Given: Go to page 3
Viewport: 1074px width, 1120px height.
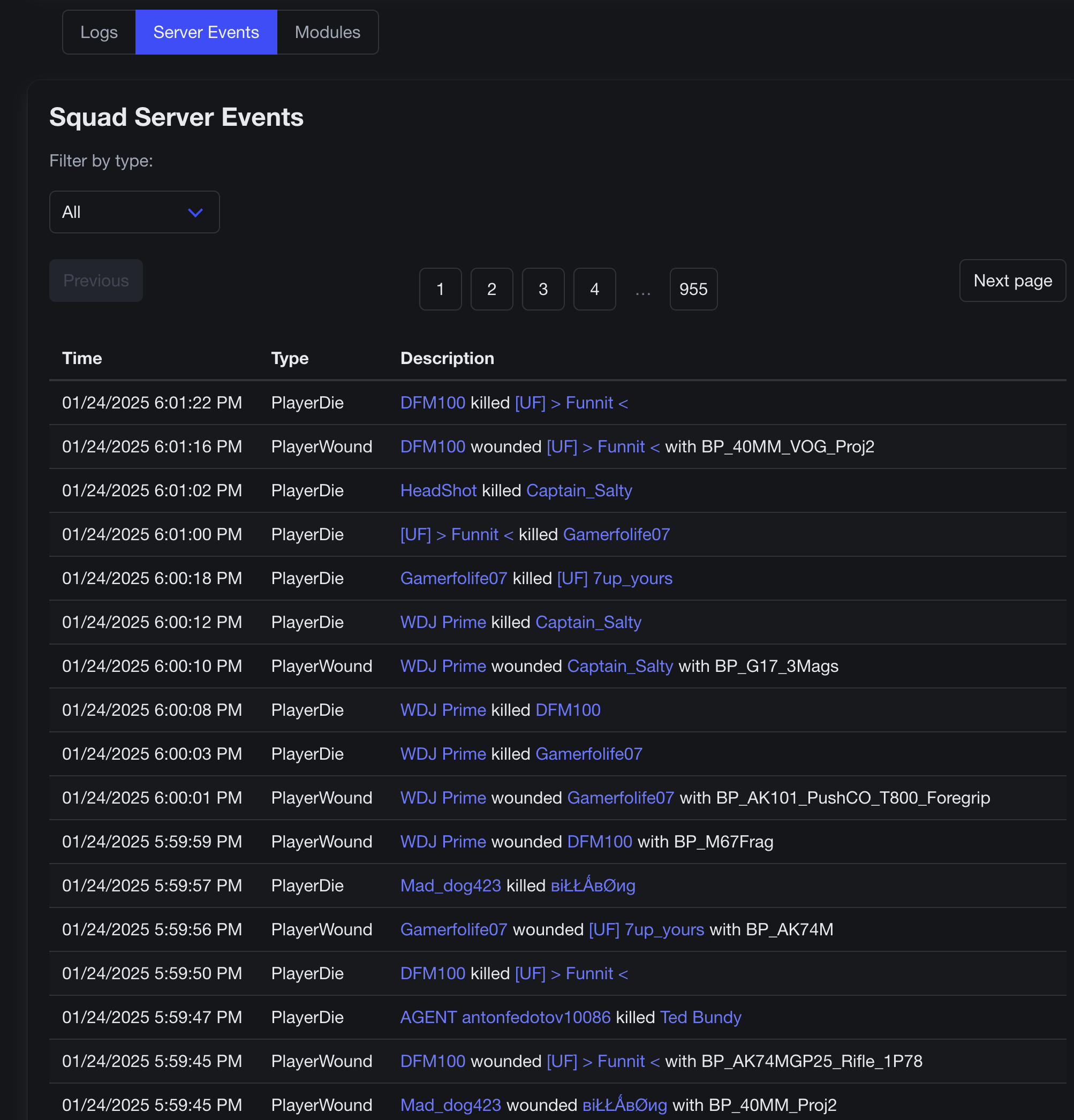Looking at the screenshot, I should click(x=542, y=289).
